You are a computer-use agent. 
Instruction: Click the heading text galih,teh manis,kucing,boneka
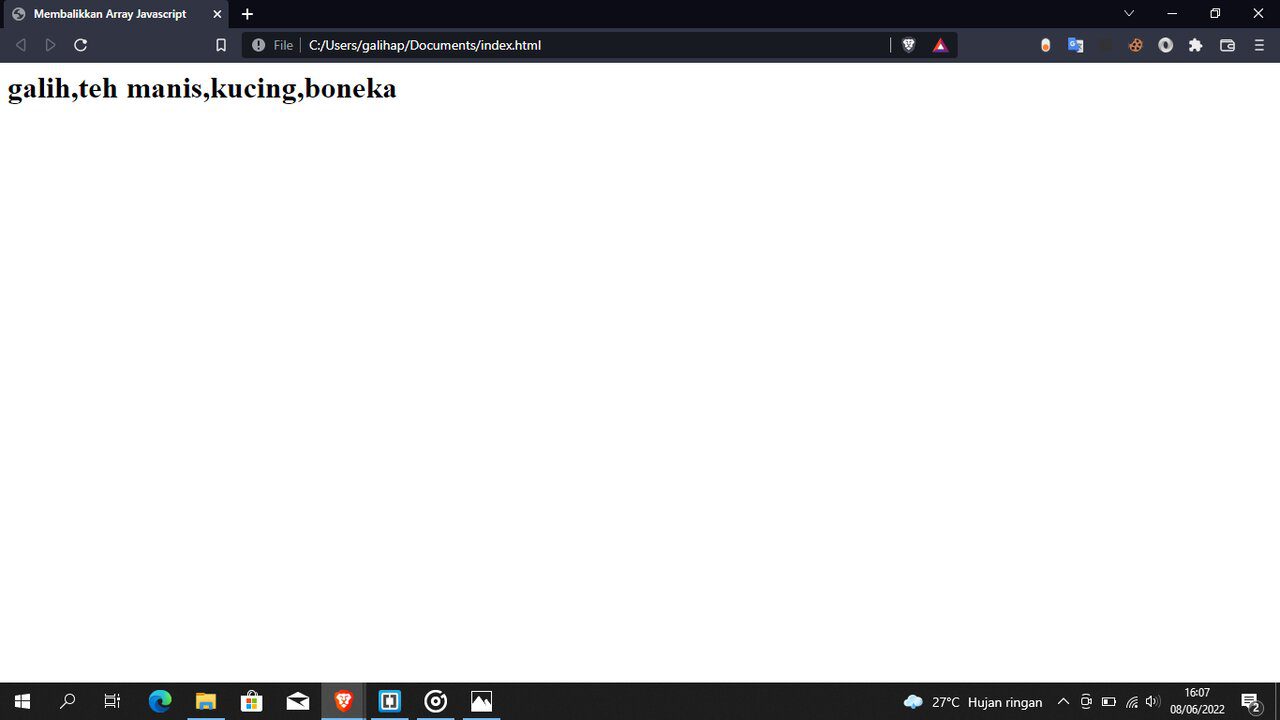tap(202, 89)
